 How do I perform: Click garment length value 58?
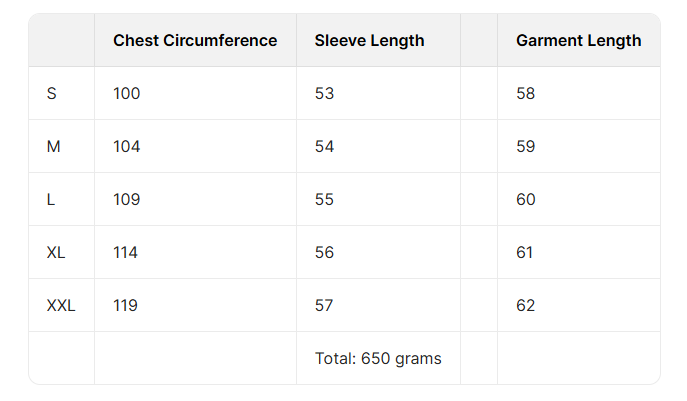[x=526, y=94]
